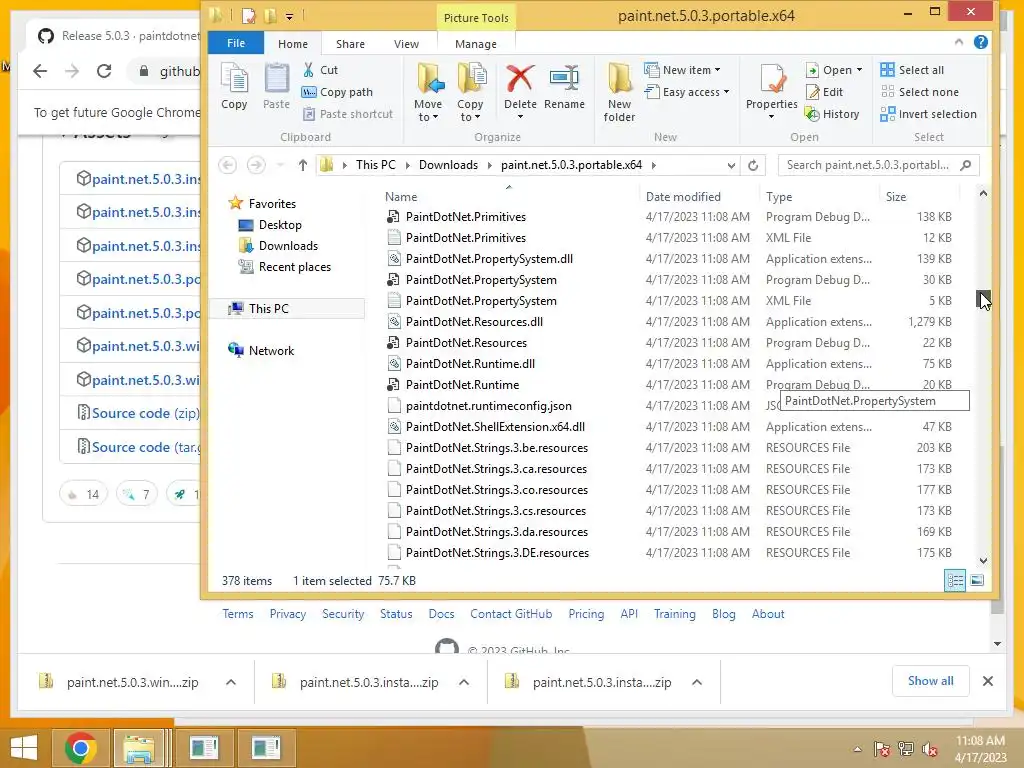This screenshot has height=768, width=1024.
Task: Click the Cut scissors icon
Action: click(308, 70)
